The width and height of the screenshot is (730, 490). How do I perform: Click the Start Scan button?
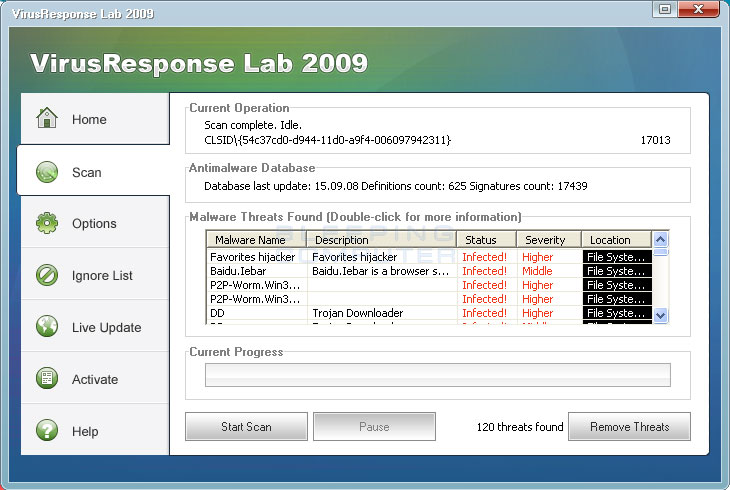246,427
